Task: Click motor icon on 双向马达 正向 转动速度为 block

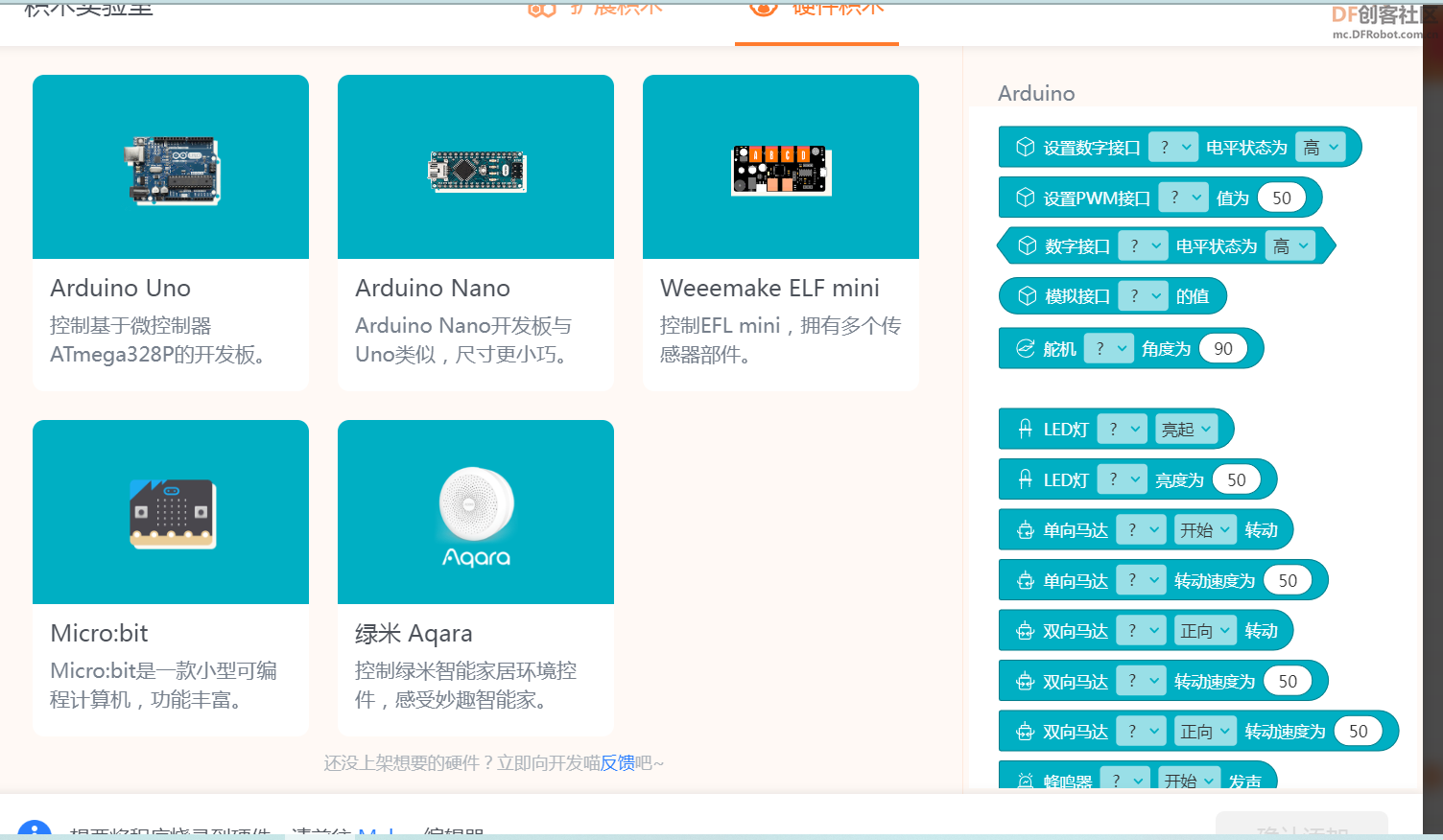Action: click(x=1026, y=731)
